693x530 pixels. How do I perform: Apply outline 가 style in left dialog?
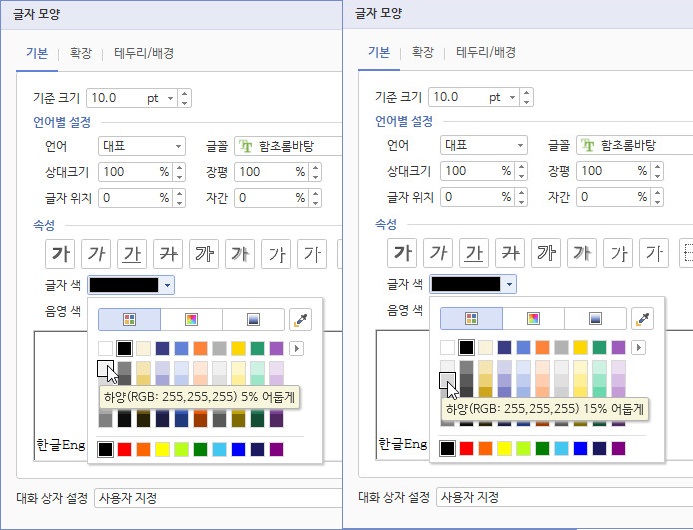pyautogui.click(x=204, y=254)
